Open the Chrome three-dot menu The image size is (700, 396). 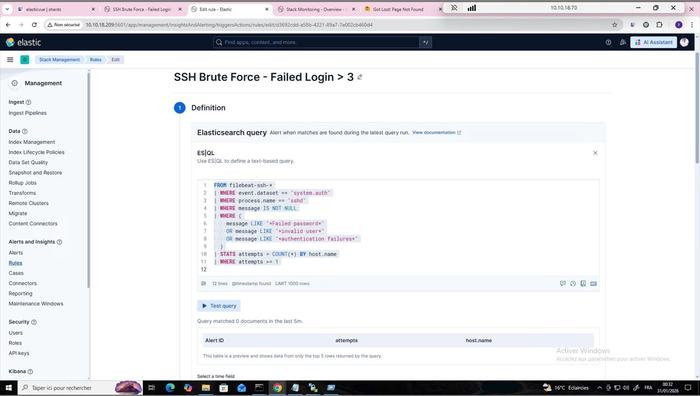point(692,25)
